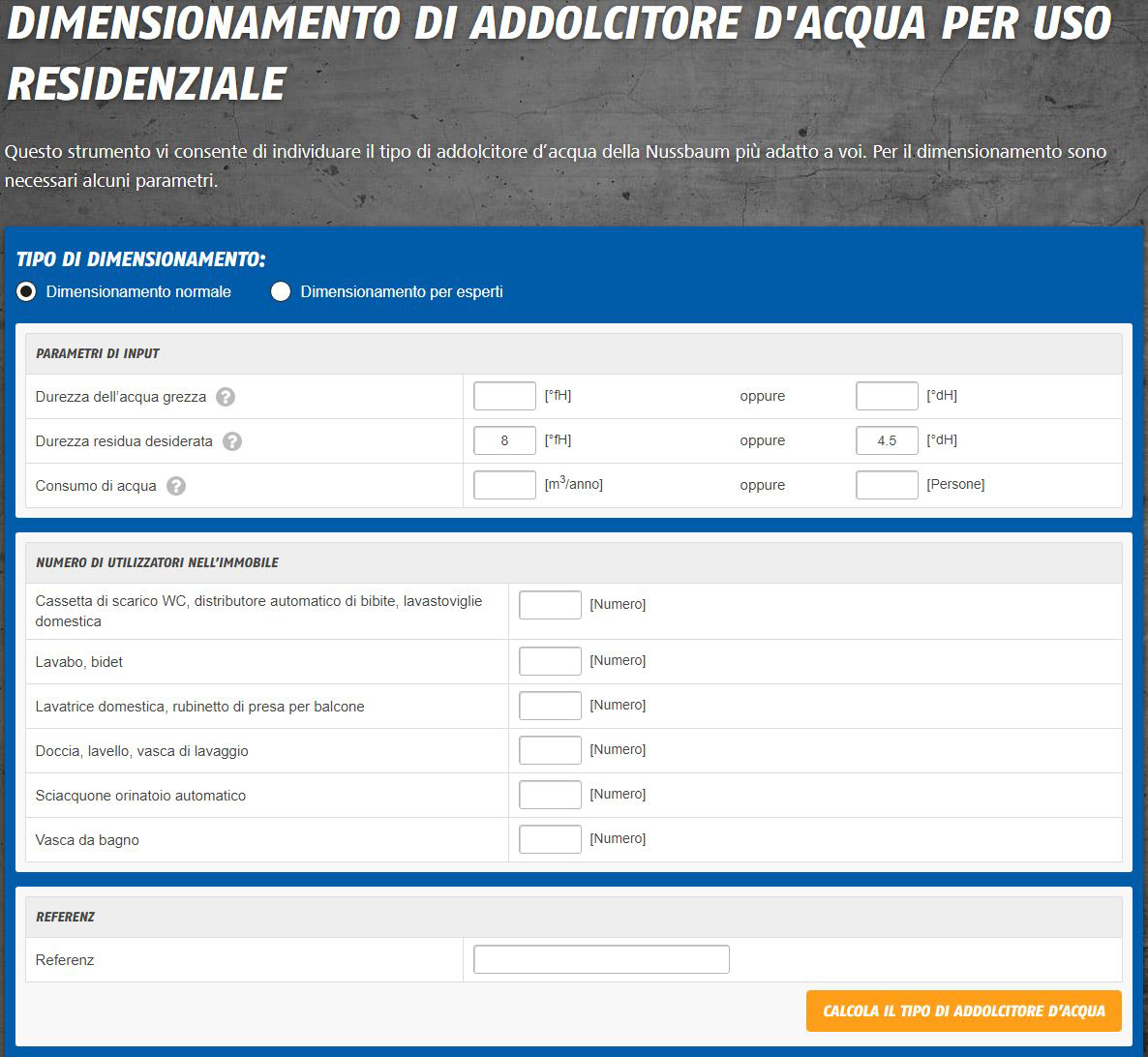
Task: Click the 'Durezza dell'acqua grezza' label
Action: [121, 397]
